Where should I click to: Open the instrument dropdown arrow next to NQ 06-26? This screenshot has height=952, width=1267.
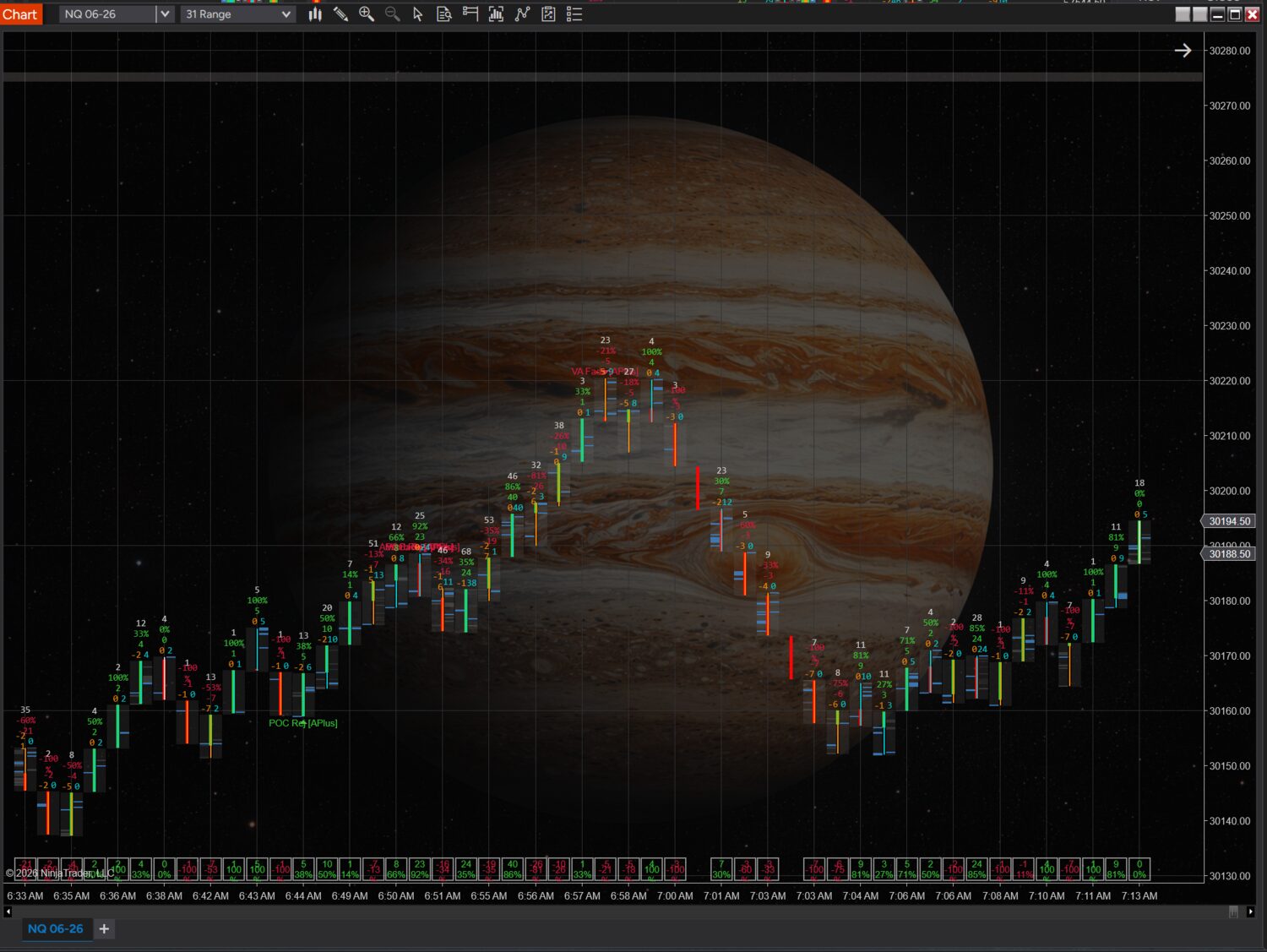tap(165, 14)
